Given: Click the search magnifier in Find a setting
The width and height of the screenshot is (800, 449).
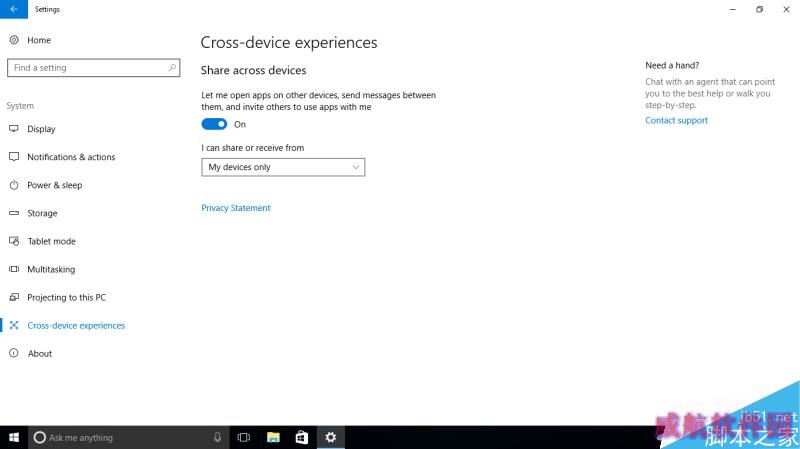Looking at the screenshot, I should (172, 67).
